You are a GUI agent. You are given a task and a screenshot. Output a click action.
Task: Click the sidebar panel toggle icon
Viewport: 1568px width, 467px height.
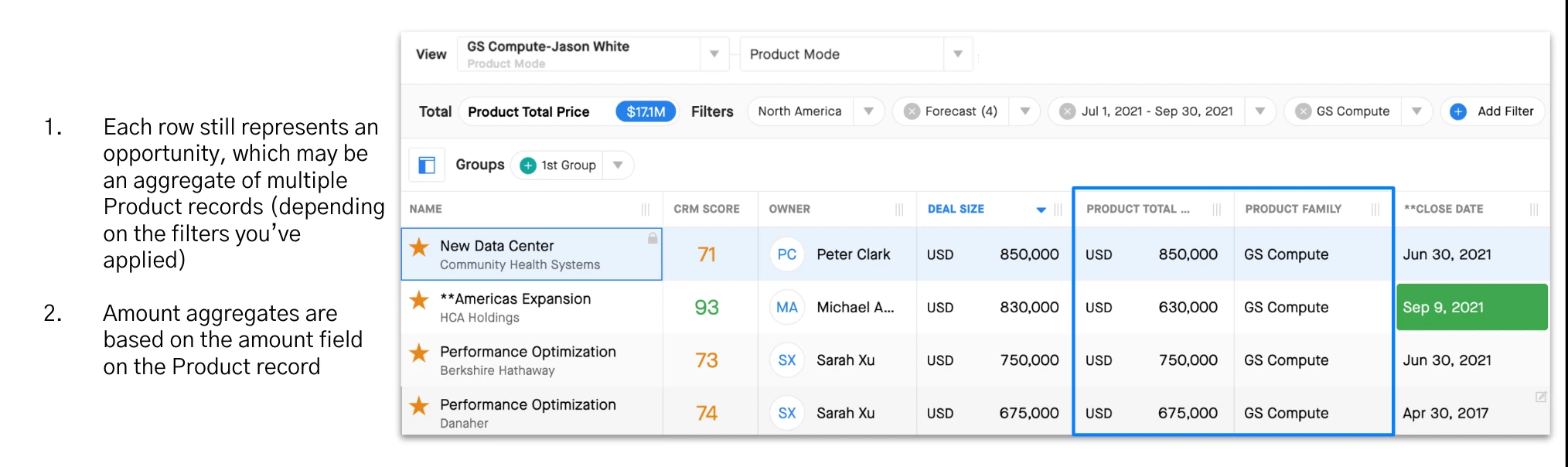coord(427,165)
